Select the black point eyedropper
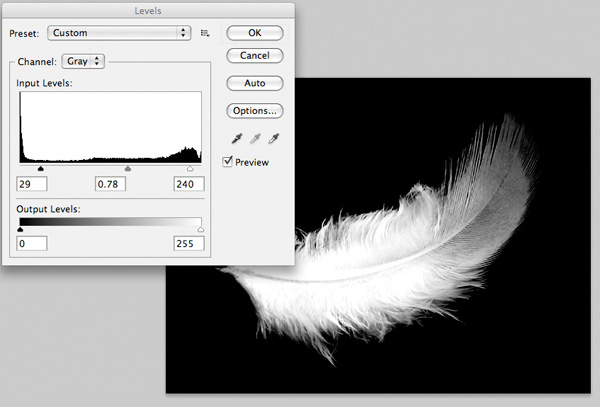 [236, 139]
